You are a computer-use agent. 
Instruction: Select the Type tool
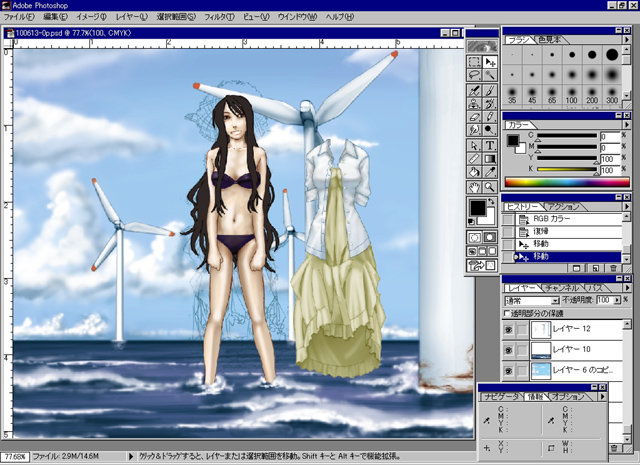490,146
